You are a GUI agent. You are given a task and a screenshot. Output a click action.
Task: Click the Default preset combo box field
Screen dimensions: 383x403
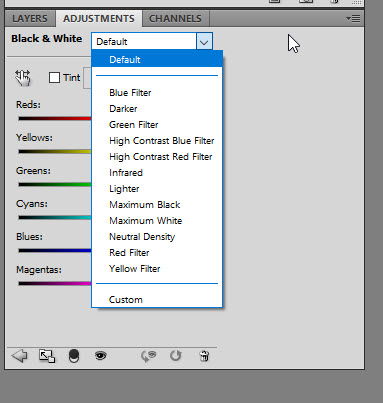coord(144,42)
